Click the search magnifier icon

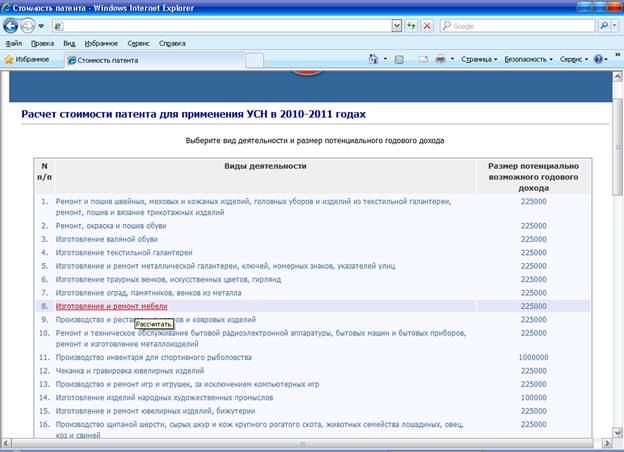[x=604, y=26]
